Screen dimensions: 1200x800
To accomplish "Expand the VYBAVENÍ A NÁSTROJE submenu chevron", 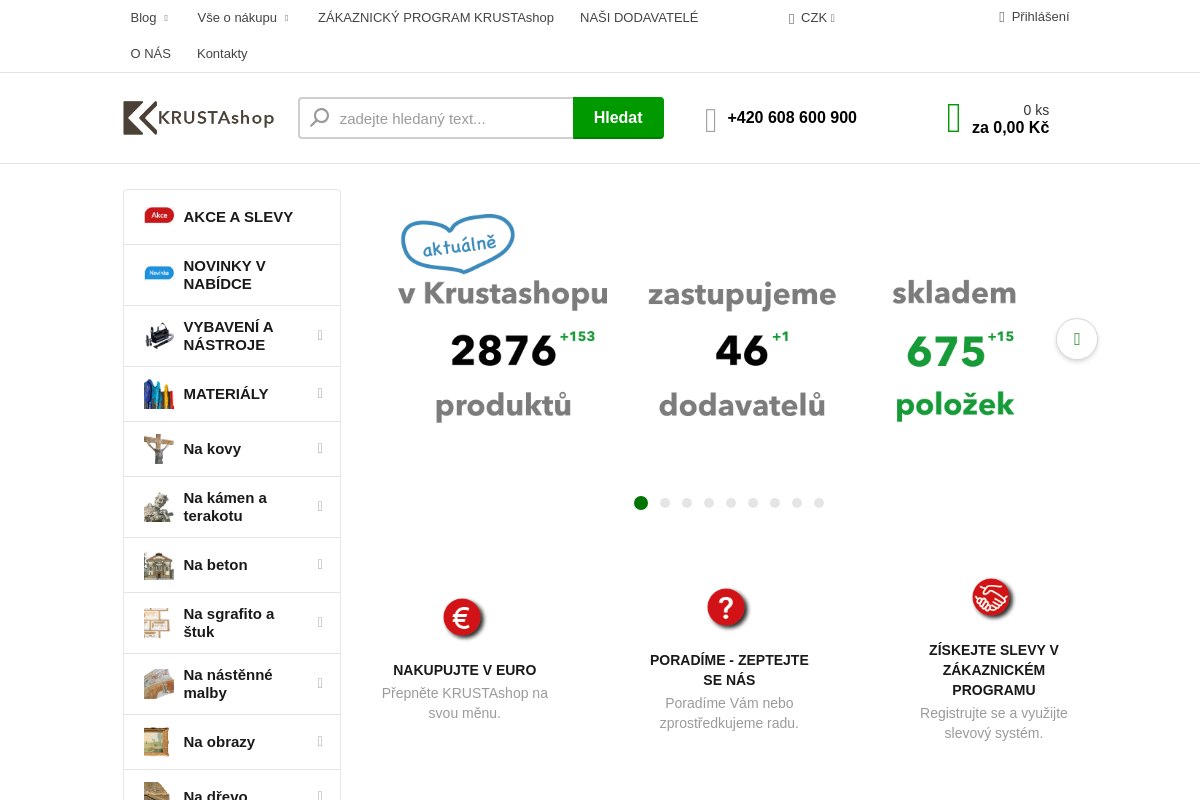I will pyautogui.click(x=320, y=336).
